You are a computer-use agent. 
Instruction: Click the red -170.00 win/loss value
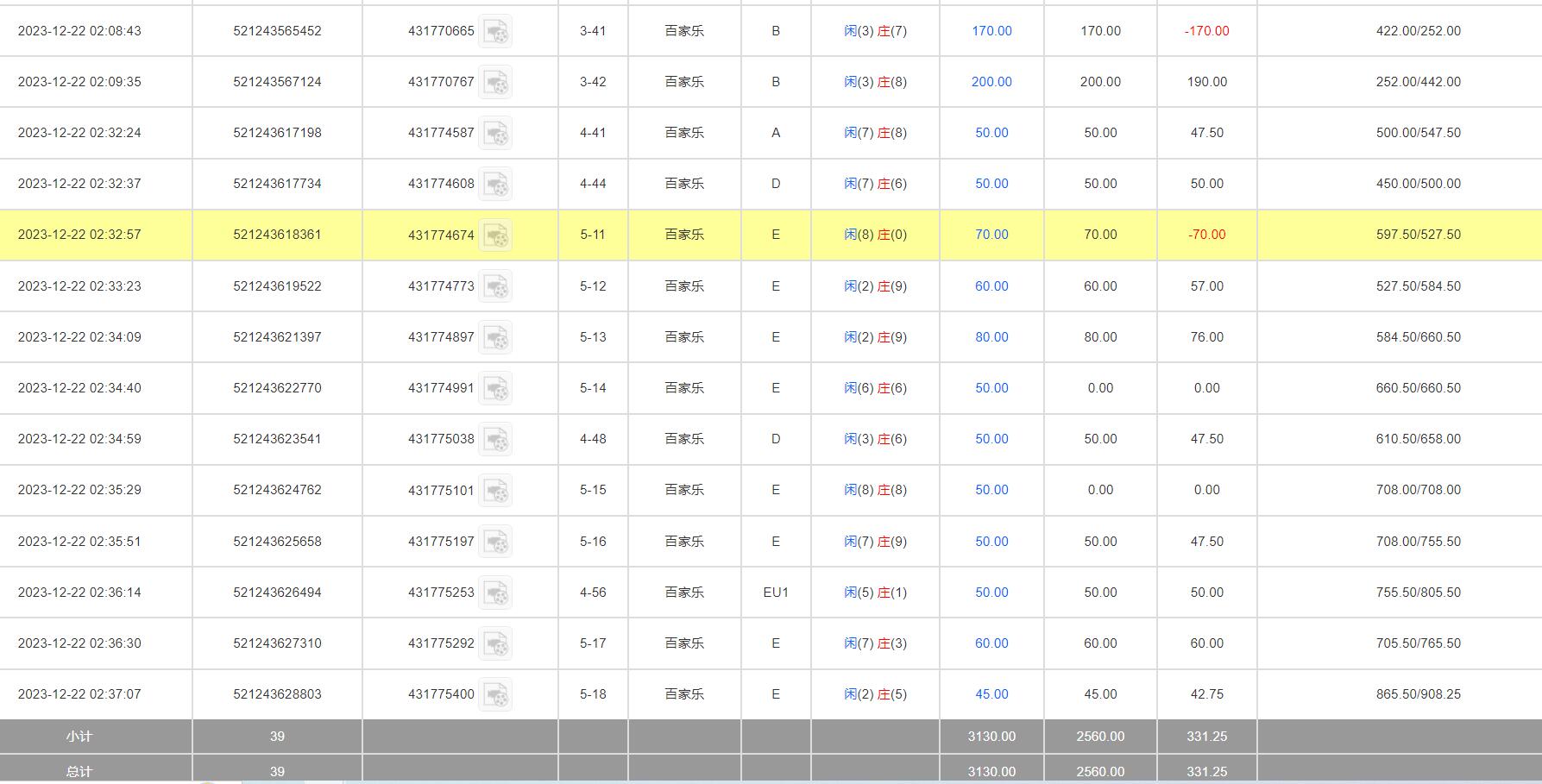[x=1206, y=31]
